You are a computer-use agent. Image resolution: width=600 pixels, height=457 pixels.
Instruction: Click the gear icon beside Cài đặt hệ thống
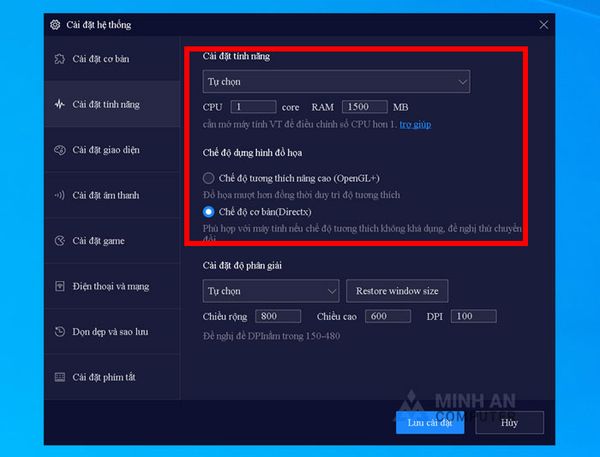point(55,24)
